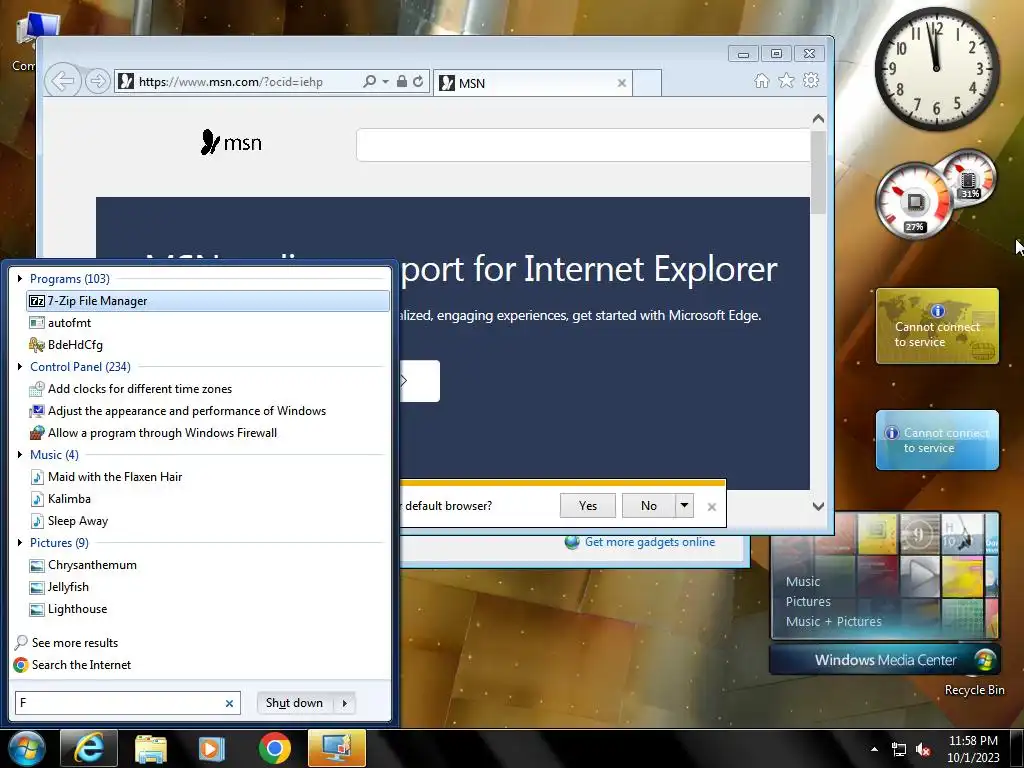The image size is (1024, 768).
Task: Collapse the Control Panel (234) group
Action: [20, 367]
